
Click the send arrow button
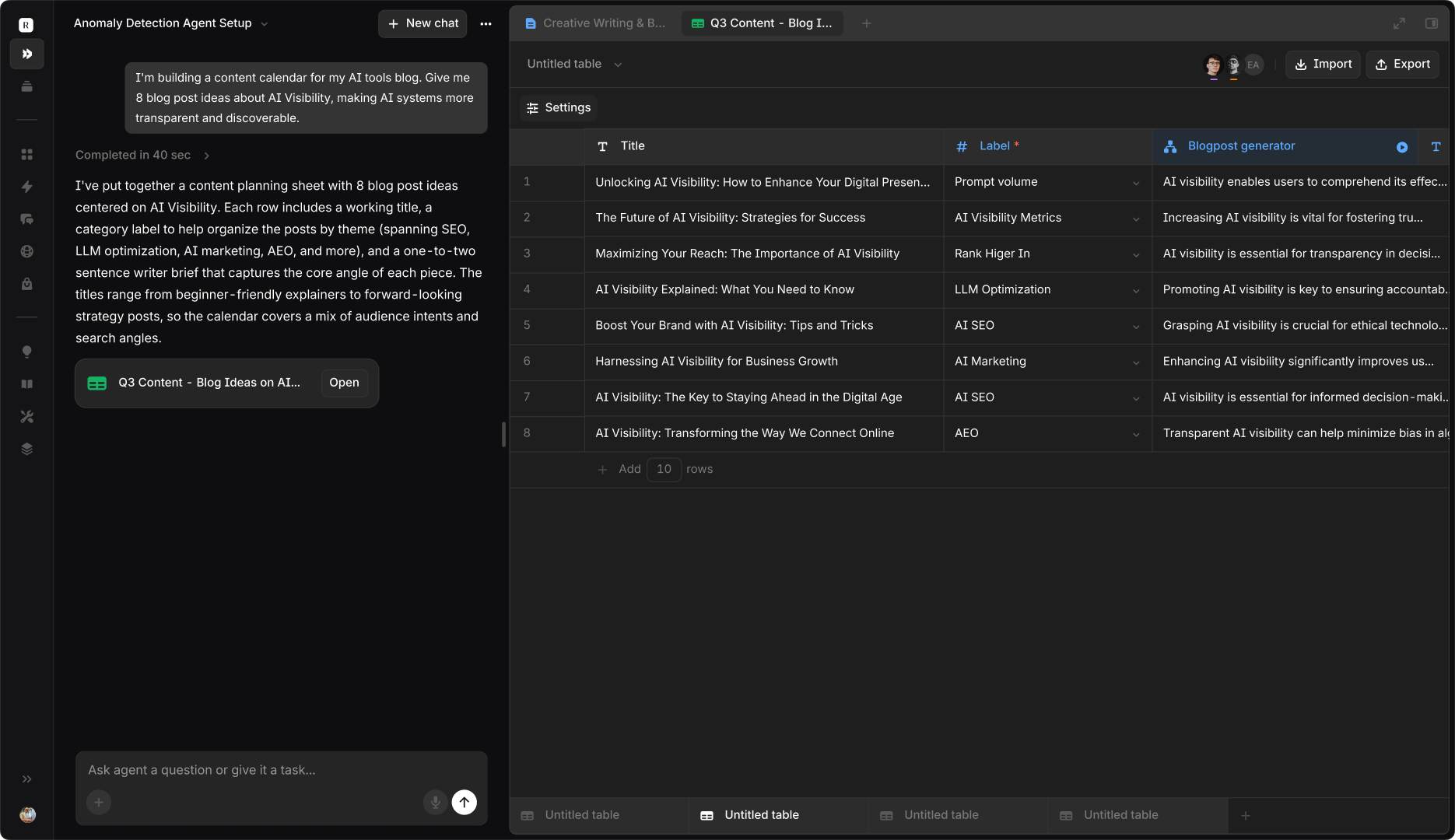[465, 802]
